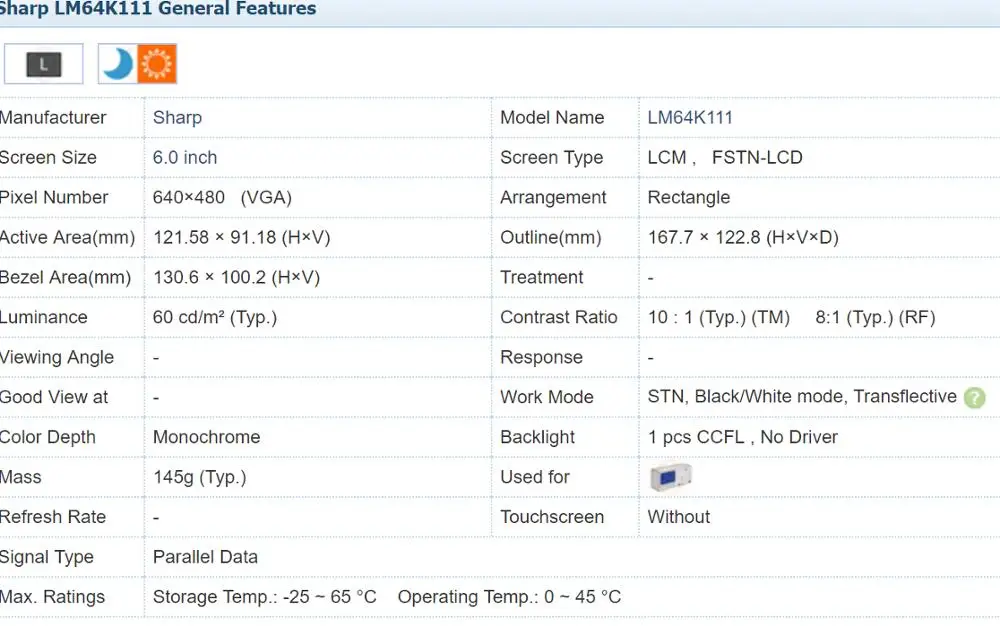Select the '8:1 (Typ.) (RF)' contrast value
This screenshot has width=1000, height=626.
coord(875,317)
